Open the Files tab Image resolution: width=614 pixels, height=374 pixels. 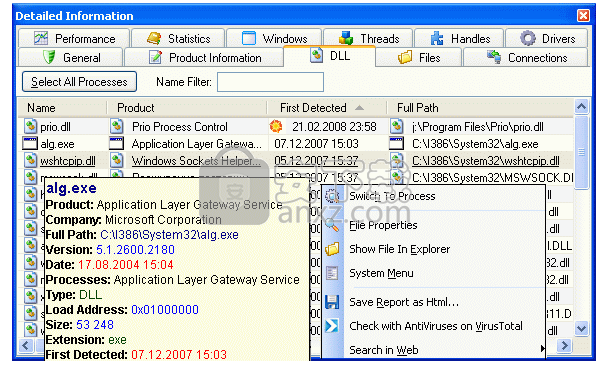click(x=419, y=58)
